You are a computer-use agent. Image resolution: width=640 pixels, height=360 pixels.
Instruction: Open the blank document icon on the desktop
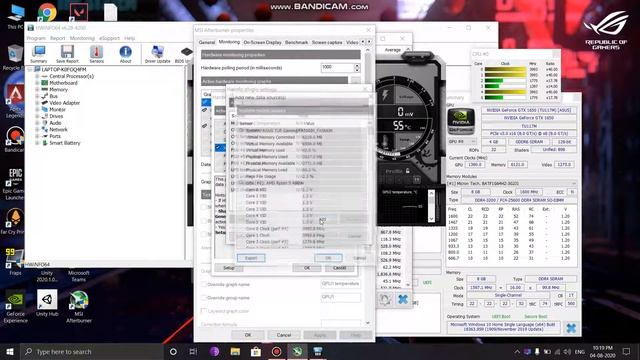click(x=110, y=12)
